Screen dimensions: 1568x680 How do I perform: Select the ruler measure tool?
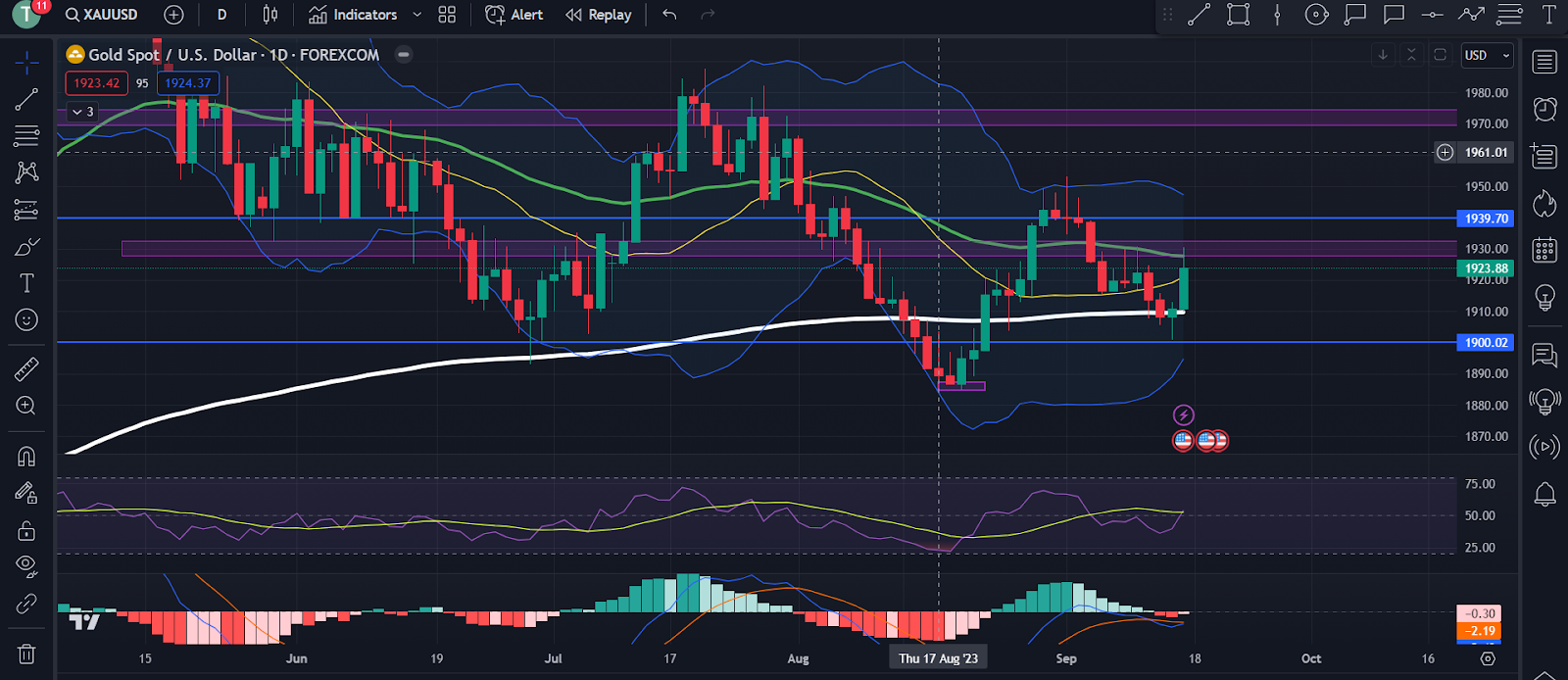(26, 369)
